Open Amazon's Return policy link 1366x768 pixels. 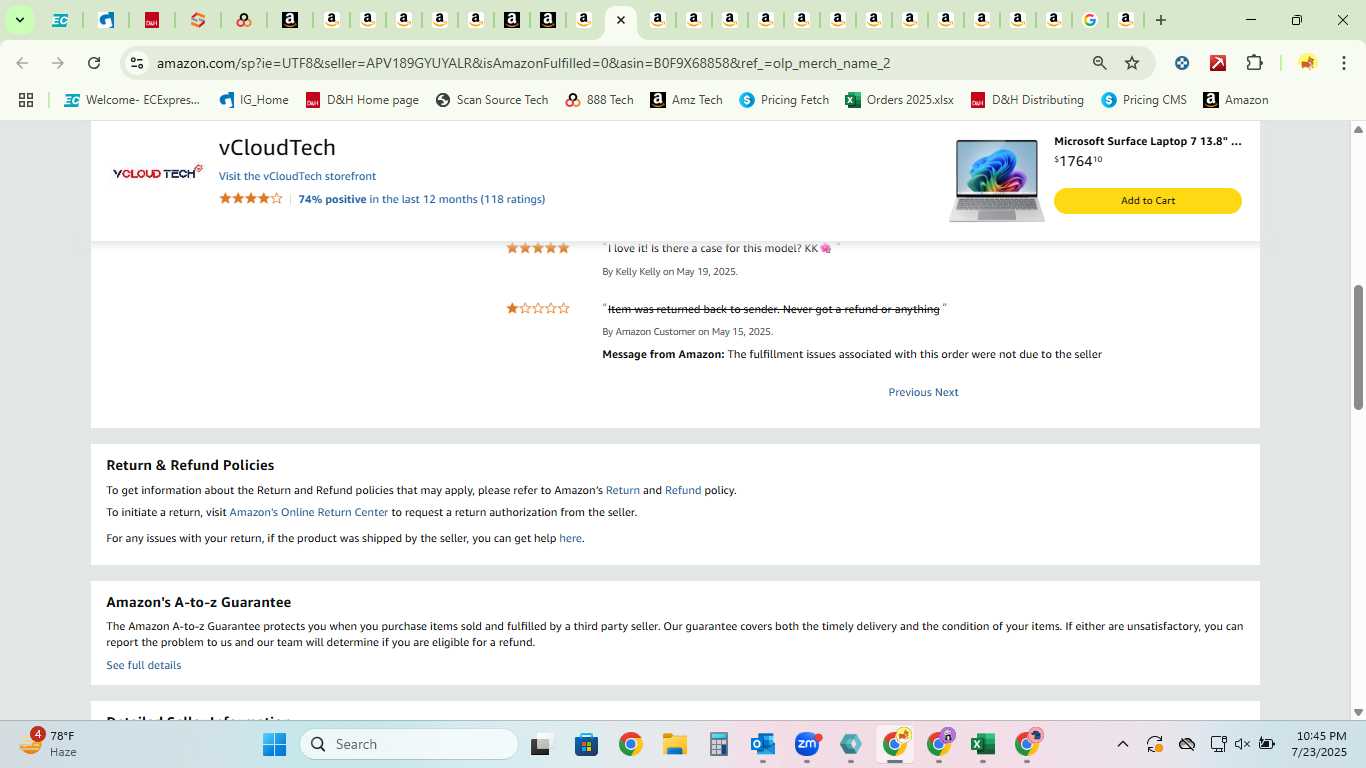[623, 490]
